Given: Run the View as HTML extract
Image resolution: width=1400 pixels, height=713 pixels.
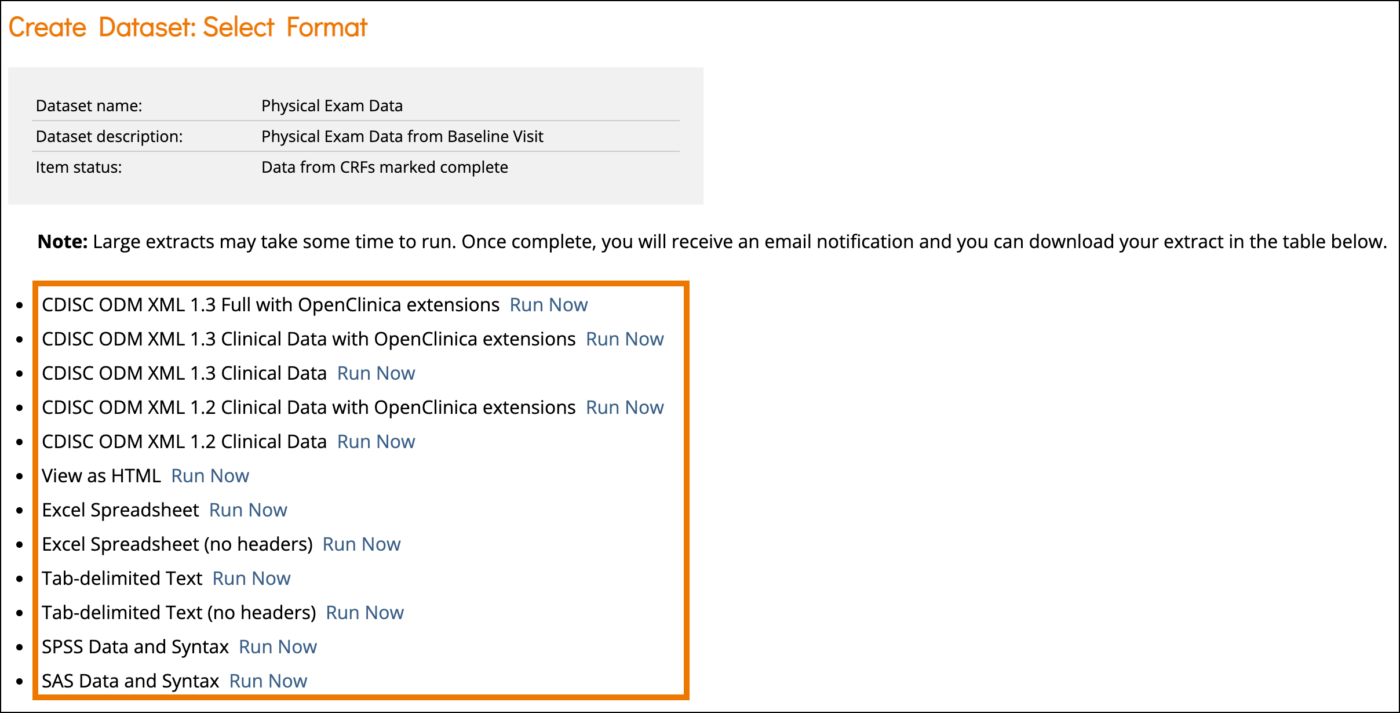Looking at the screenshot, I should click(210, 475).
